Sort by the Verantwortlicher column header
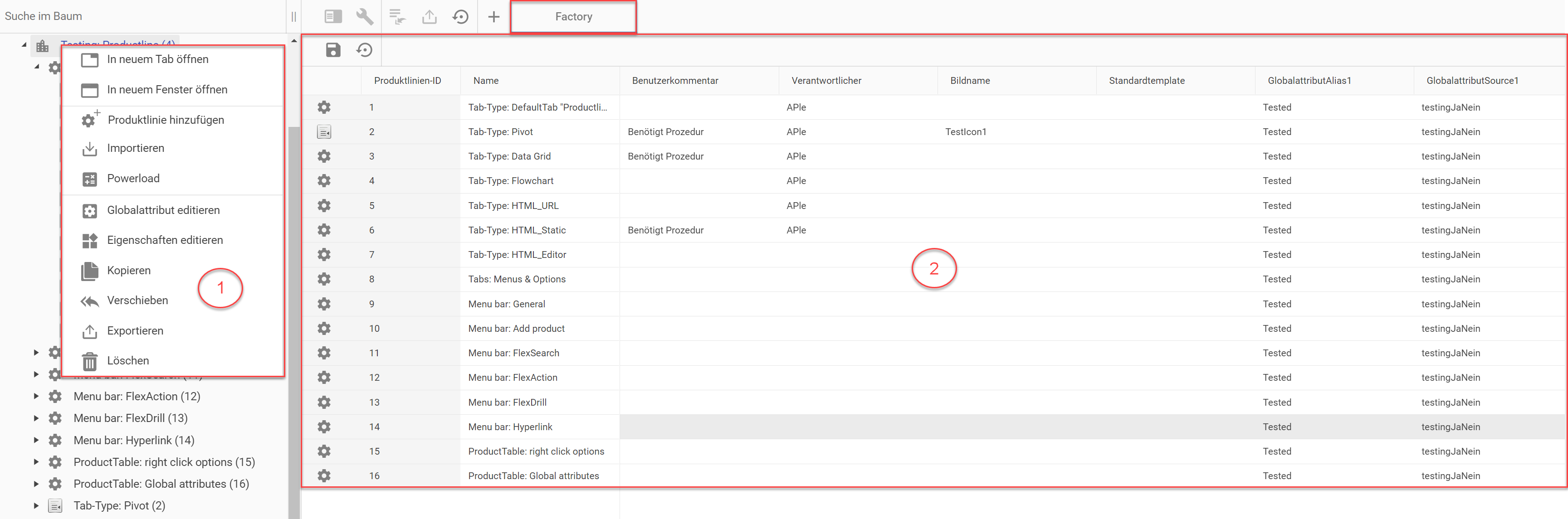Screen dimensions: 1568x519 coord(826,80)
